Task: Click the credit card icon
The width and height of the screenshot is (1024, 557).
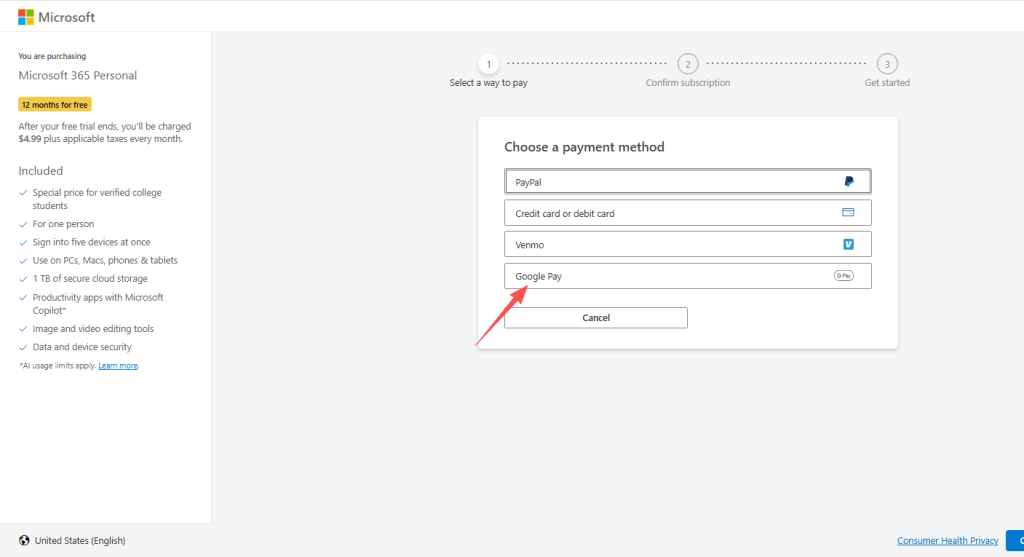Action: [848, 213]
